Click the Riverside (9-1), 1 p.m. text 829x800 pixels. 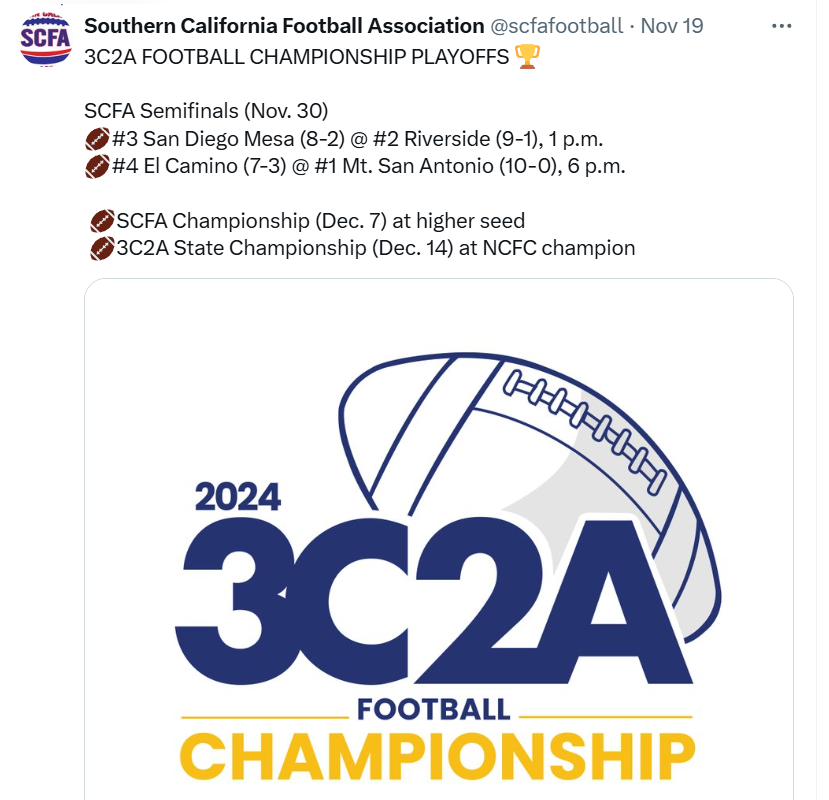coord(503,139)
